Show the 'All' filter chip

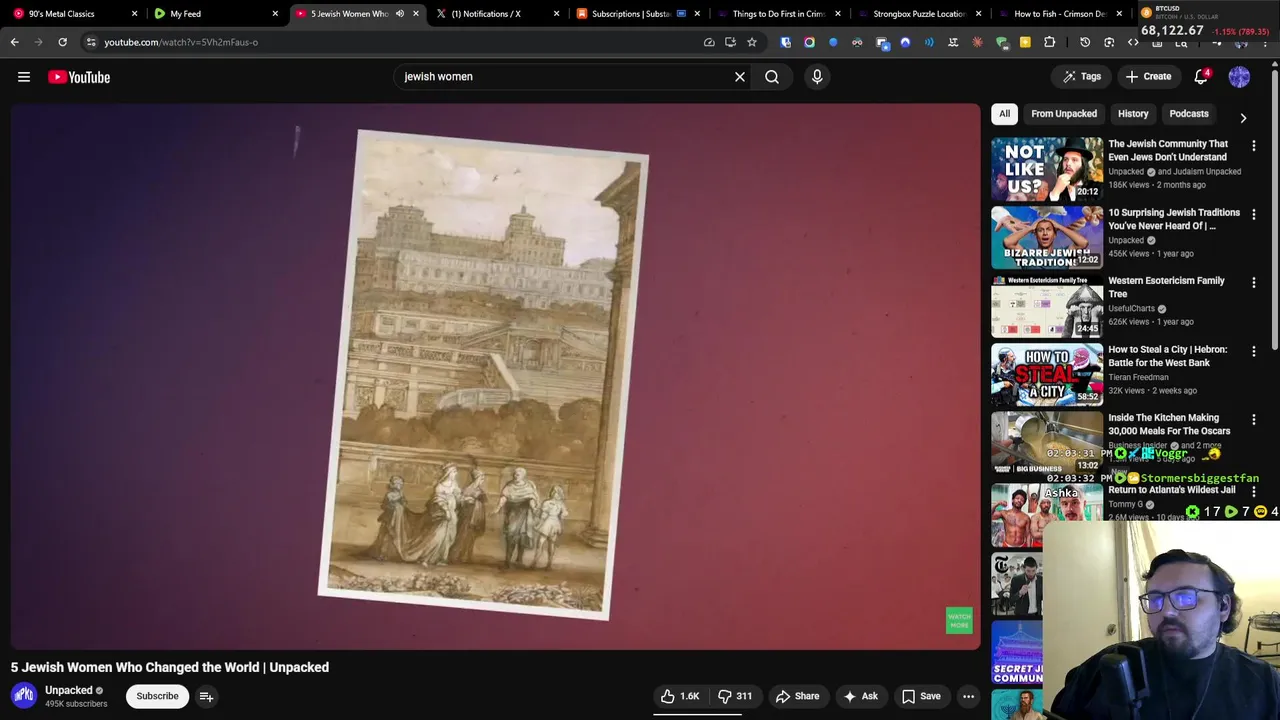[1004, 114]
